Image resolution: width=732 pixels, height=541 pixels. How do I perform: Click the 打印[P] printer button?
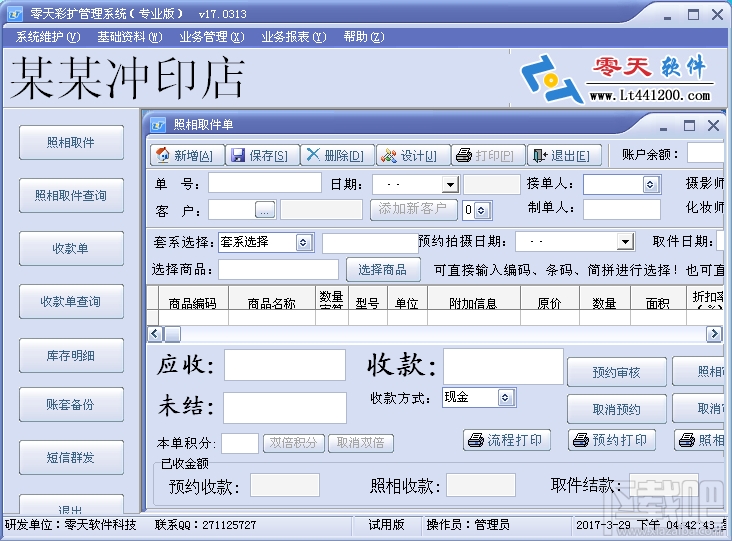[x=488, y=155]
